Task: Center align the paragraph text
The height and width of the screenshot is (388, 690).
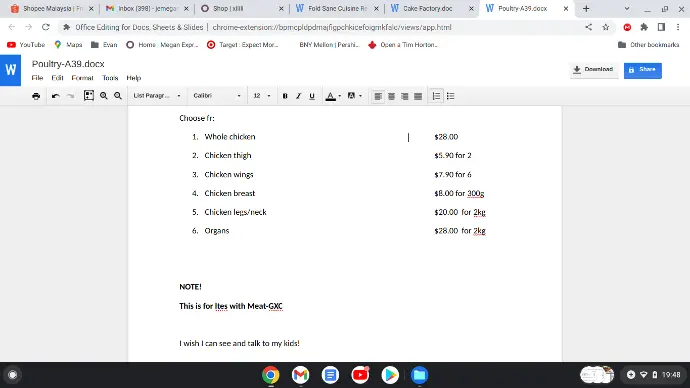Action: pyautogui.click(x=391, y=96)
